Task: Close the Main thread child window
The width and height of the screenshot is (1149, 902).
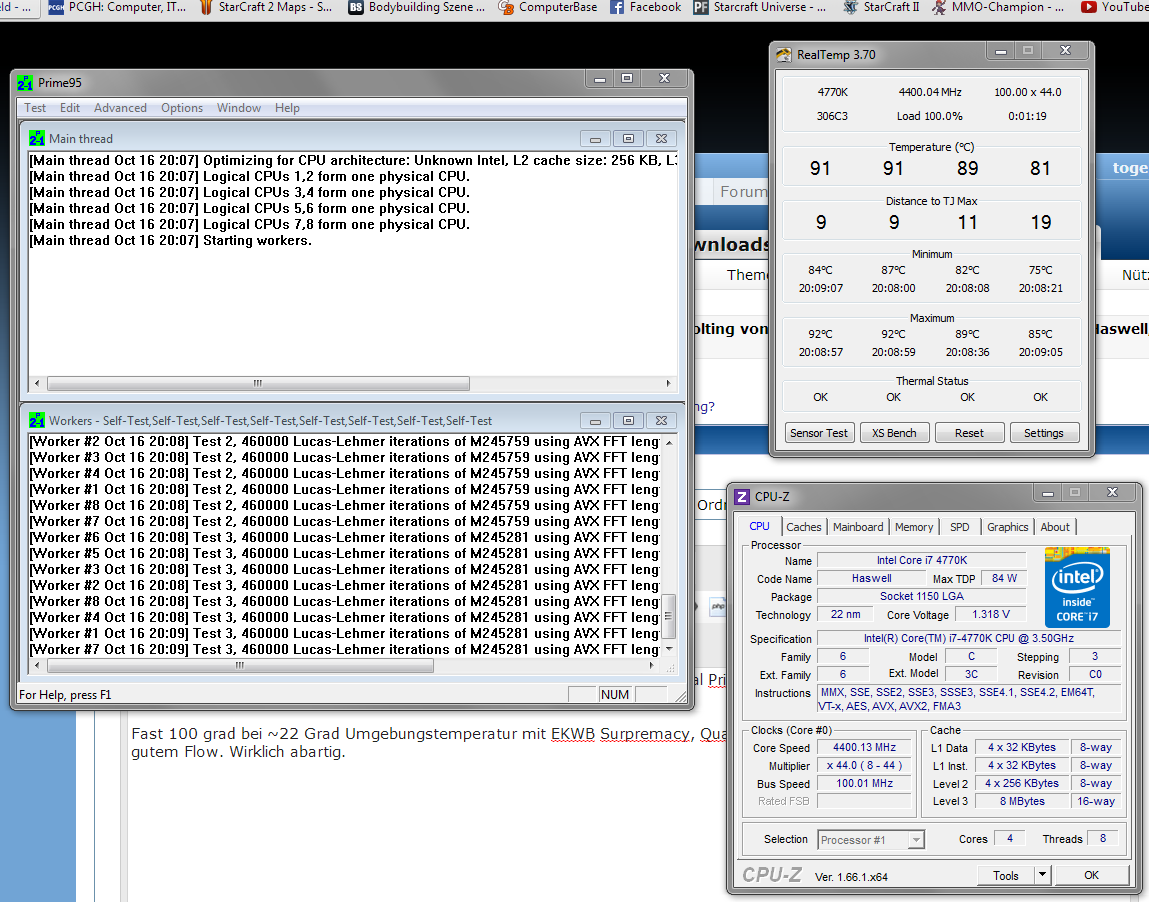Action: coord(662,138)
